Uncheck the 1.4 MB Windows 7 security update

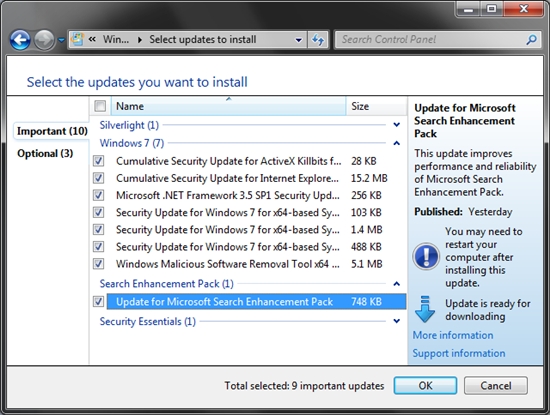point(99,229)
